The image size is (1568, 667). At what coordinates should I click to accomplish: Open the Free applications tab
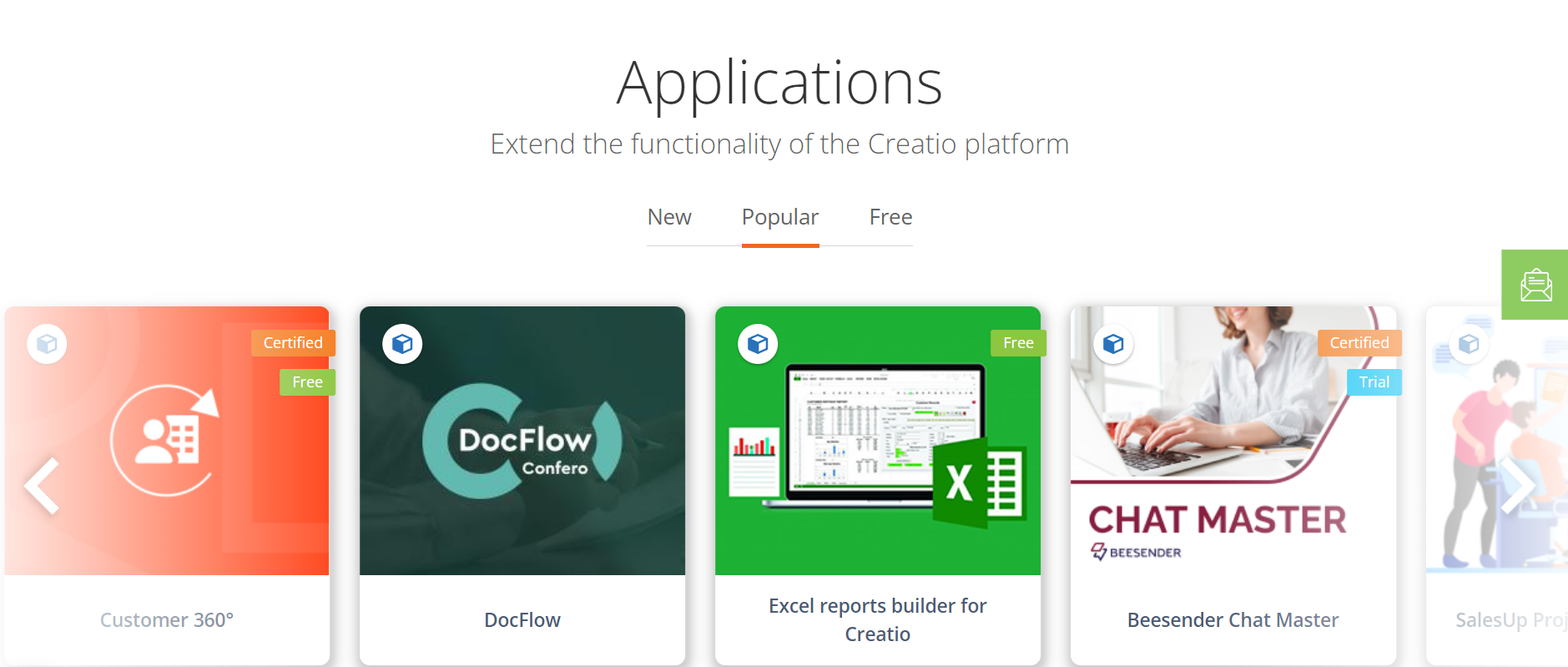click(891, 217)
